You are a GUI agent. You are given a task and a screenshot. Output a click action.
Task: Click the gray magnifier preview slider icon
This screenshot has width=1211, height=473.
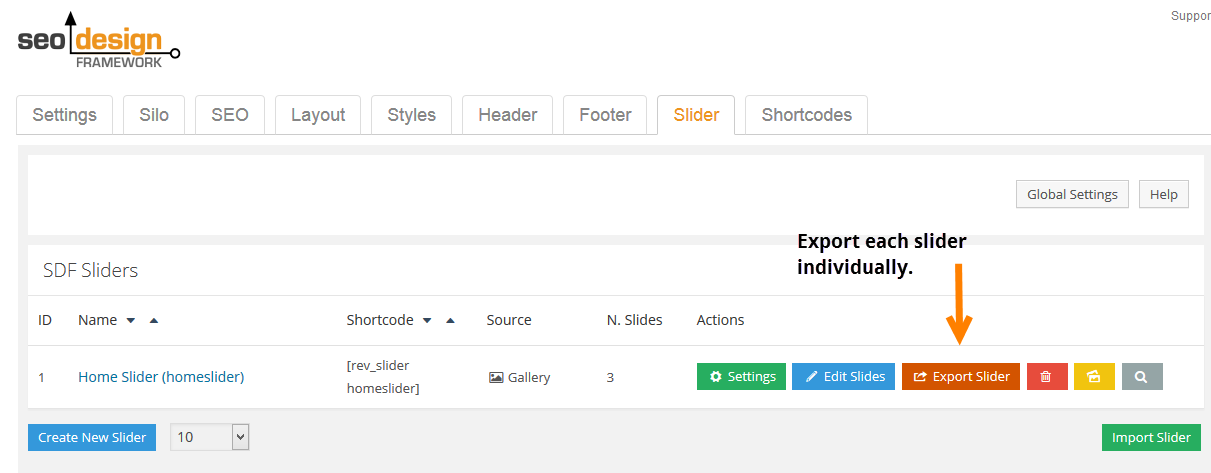[x=1142, y=377]
